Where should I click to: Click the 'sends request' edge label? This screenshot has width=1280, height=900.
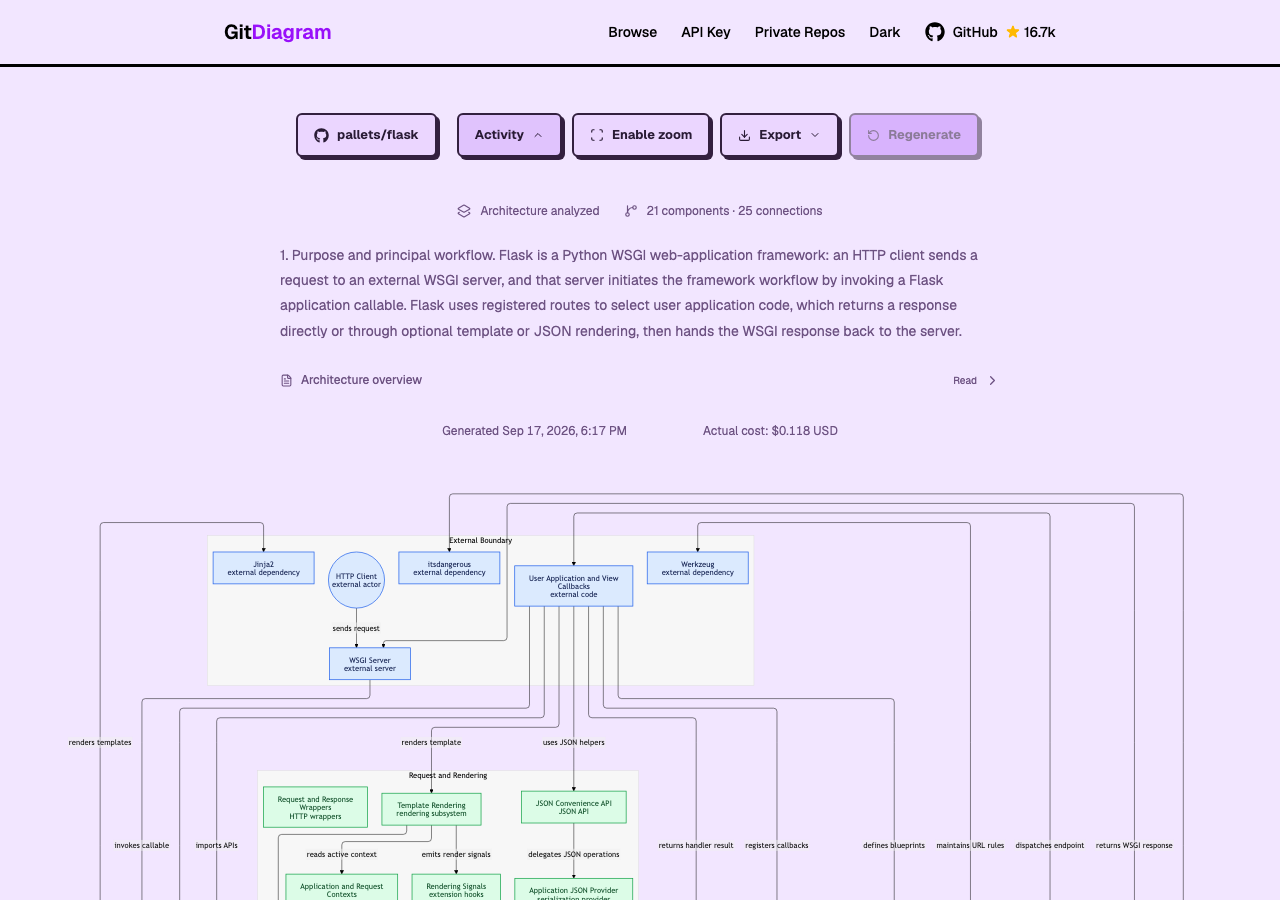tap(356, 628)
